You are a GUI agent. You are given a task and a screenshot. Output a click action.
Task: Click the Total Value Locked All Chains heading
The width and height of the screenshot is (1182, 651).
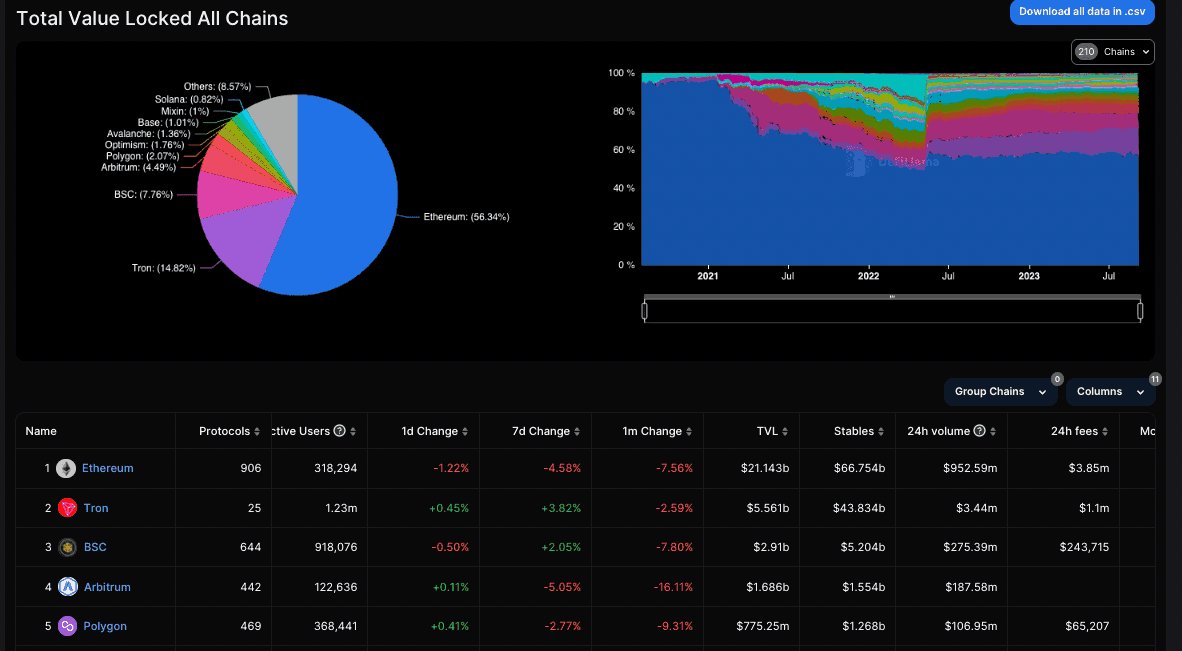(x=152, y=18)
